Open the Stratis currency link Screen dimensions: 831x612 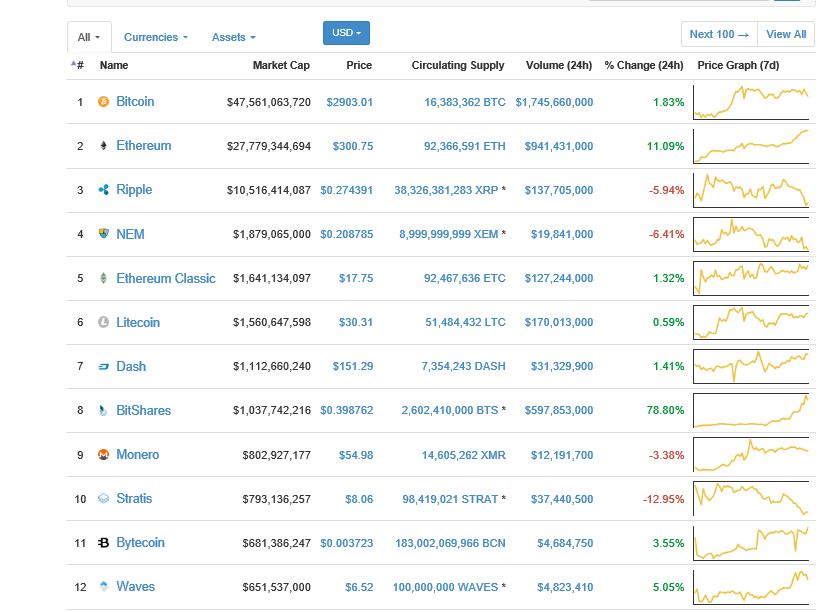[134, 498]
